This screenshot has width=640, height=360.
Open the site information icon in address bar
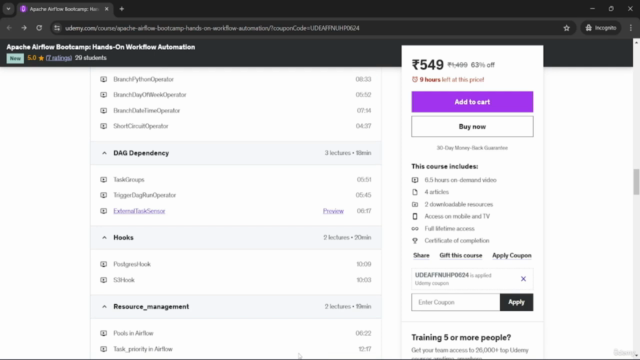(57, 28)
